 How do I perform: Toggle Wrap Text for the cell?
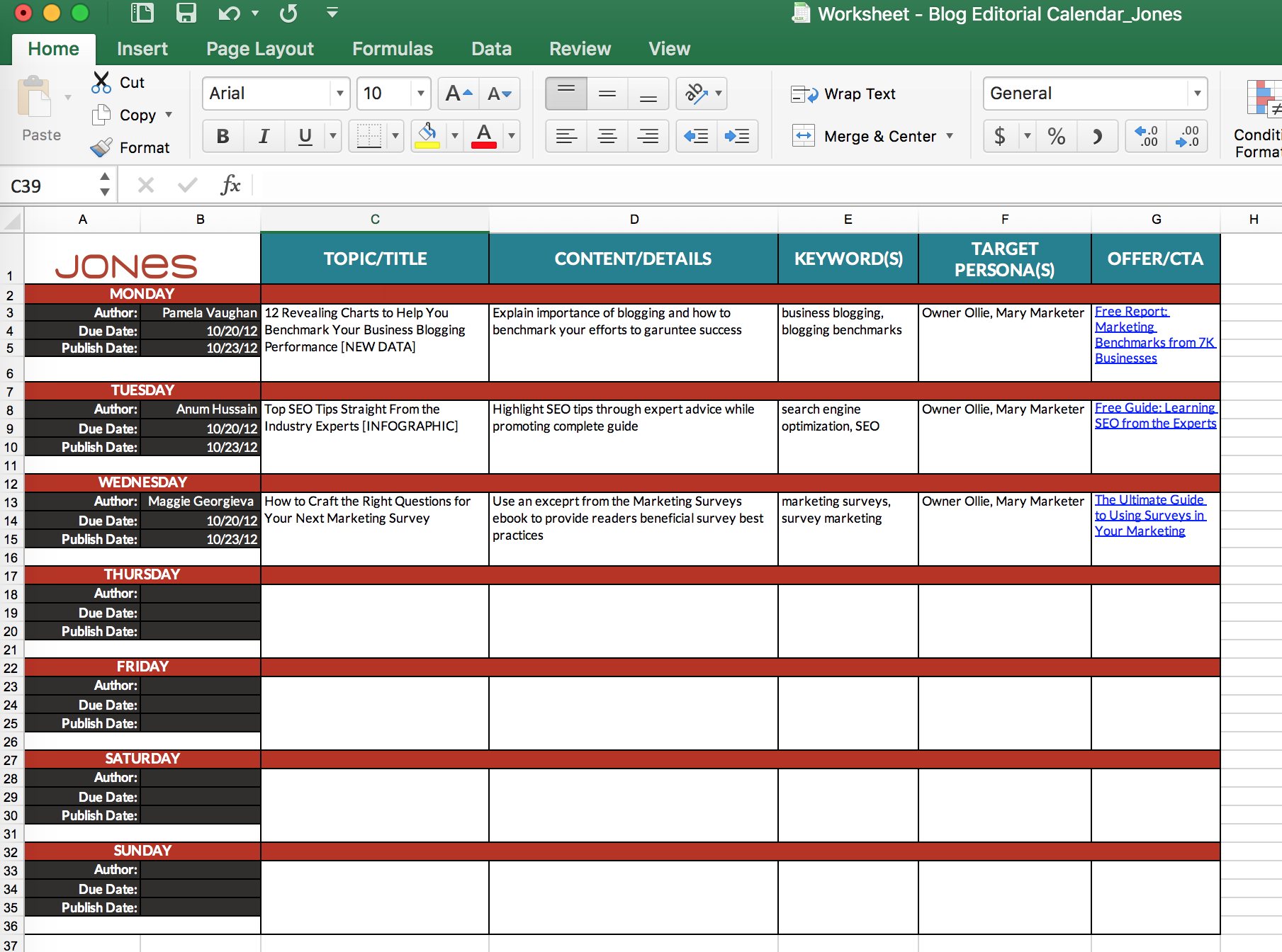coord(843,94)
